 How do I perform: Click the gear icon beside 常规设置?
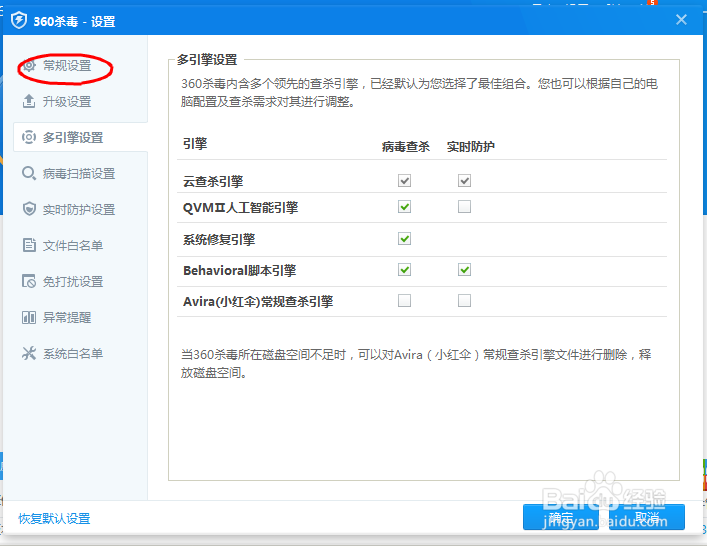29,66
